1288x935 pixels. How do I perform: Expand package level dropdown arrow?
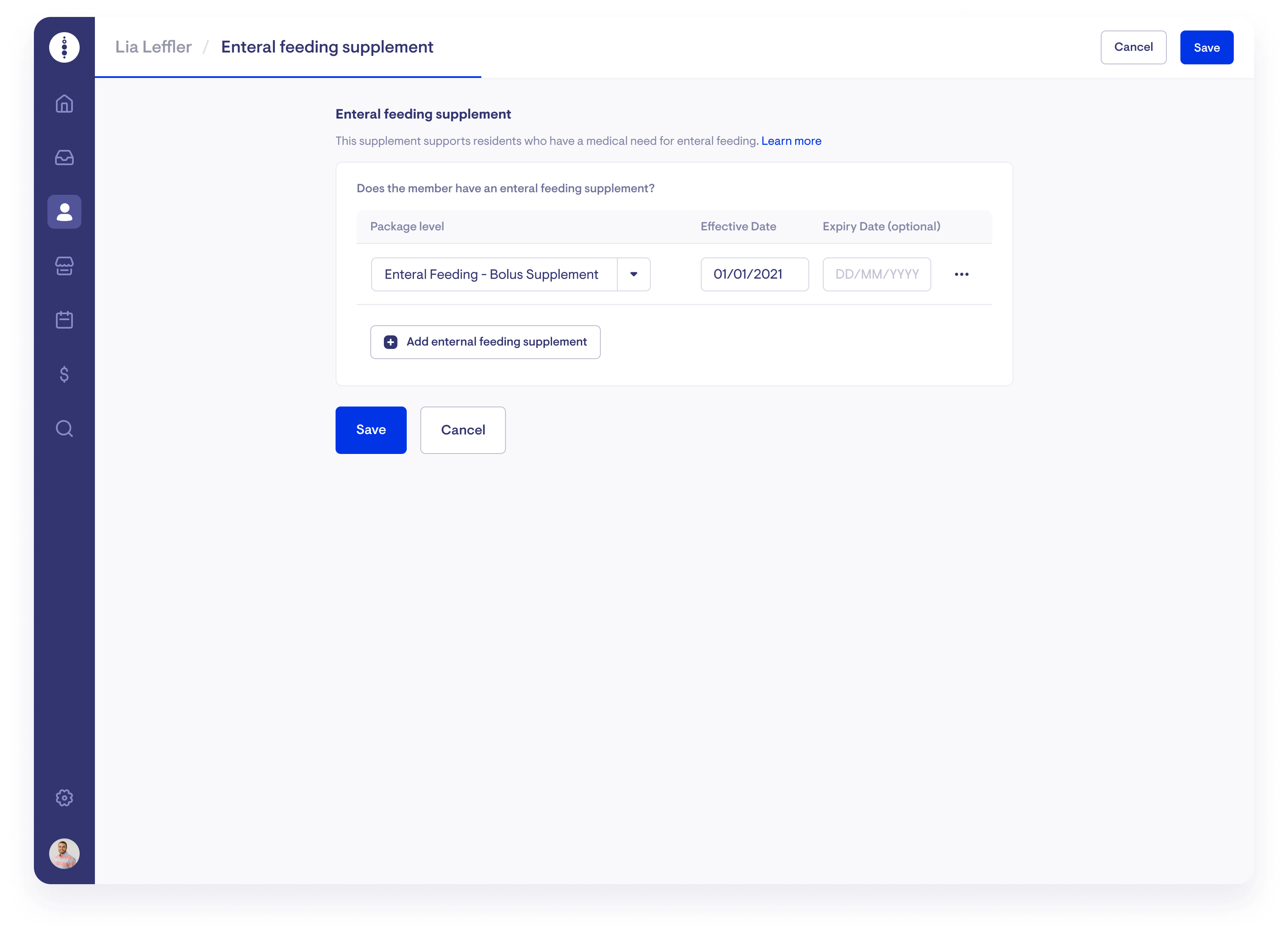(x=633, y=274)
